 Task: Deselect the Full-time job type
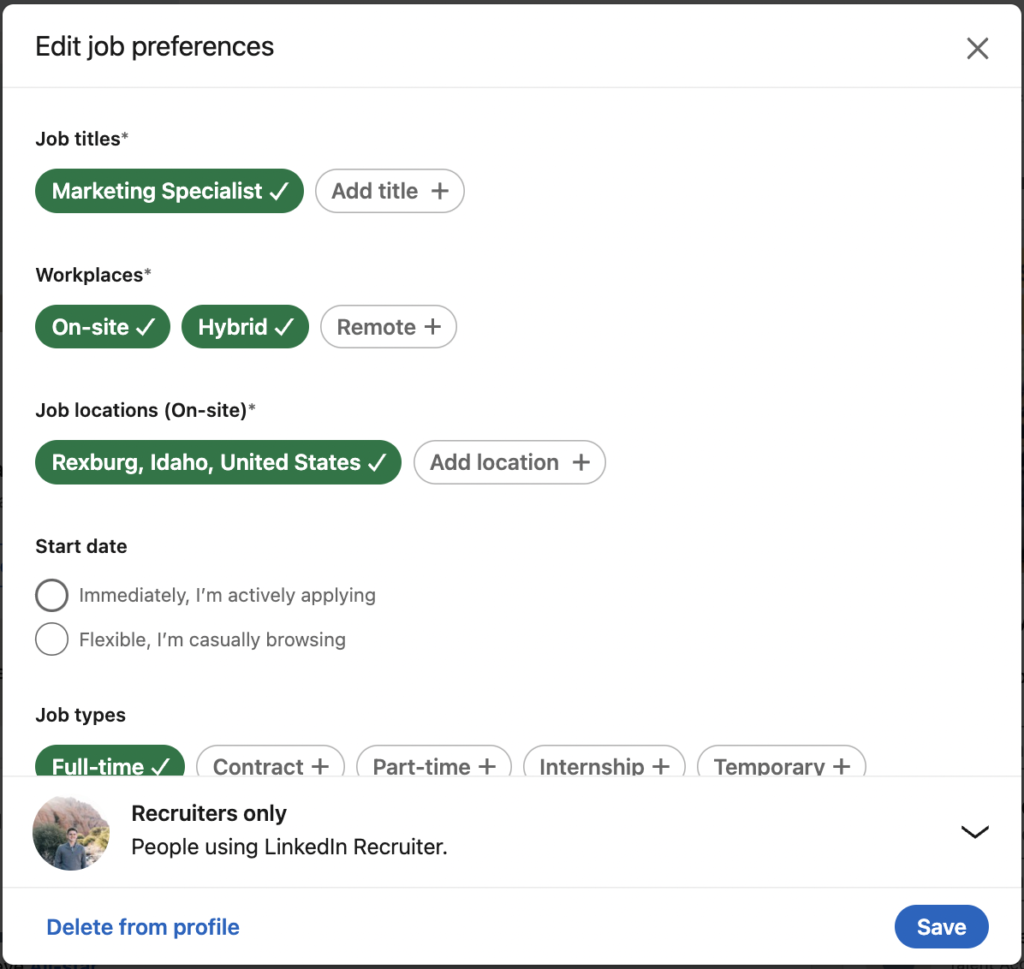[x=110, y=761]
